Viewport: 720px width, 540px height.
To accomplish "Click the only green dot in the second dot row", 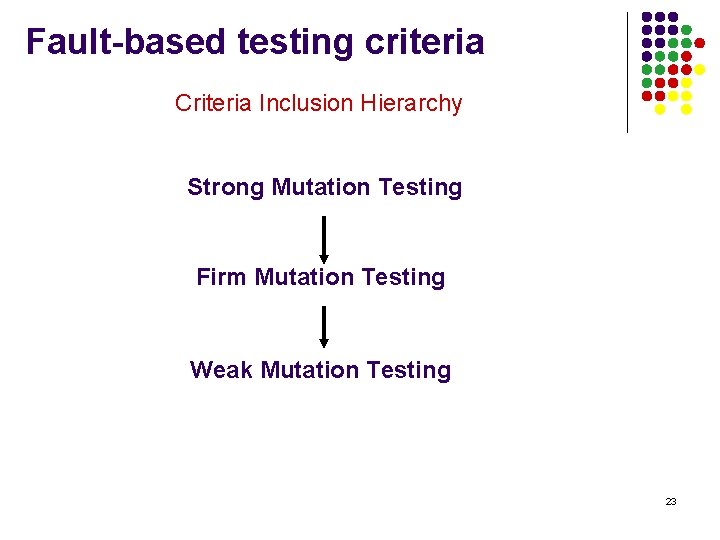I will 686,31.
